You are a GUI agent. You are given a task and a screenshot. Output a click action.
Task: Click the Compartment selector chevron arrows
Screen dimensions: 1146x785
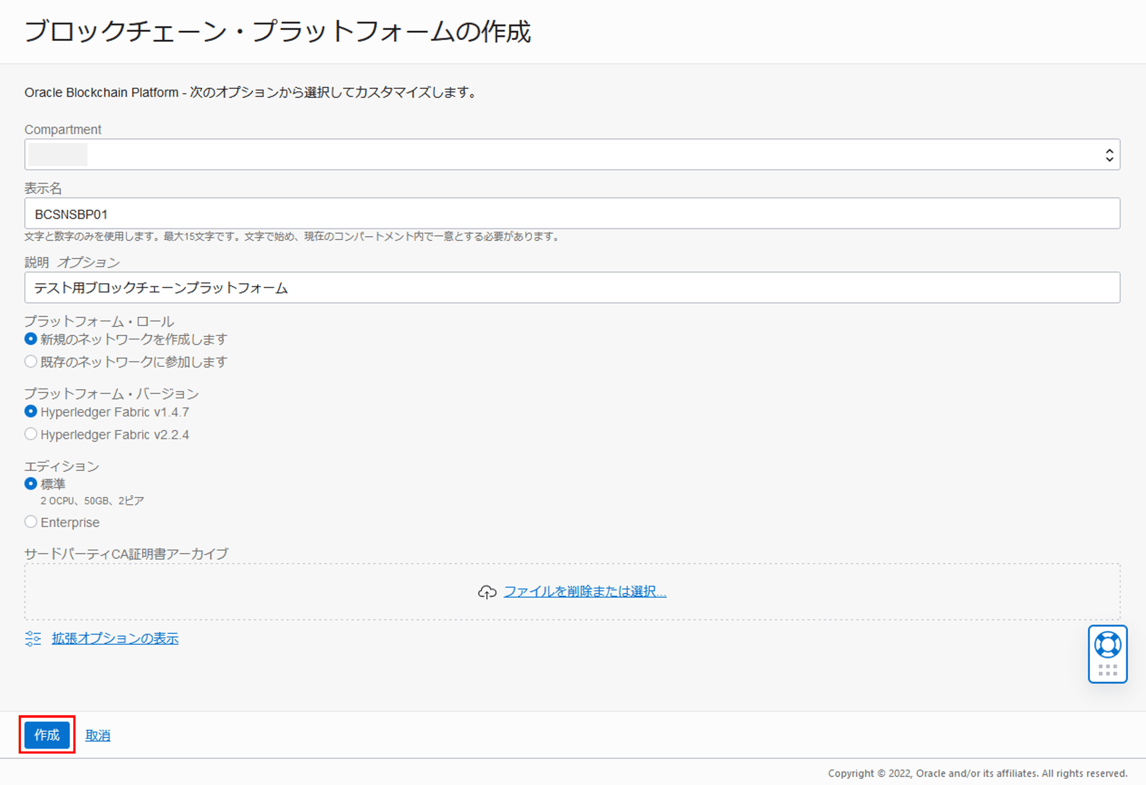coord(1108,154)
